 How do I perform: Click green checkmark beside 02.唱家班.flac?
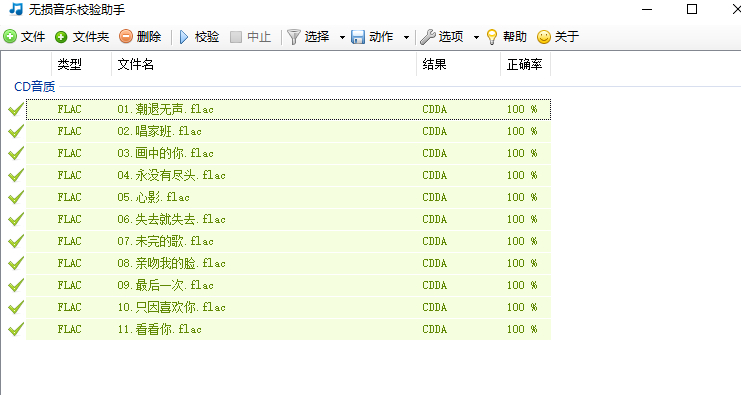(x=16, y=131)
